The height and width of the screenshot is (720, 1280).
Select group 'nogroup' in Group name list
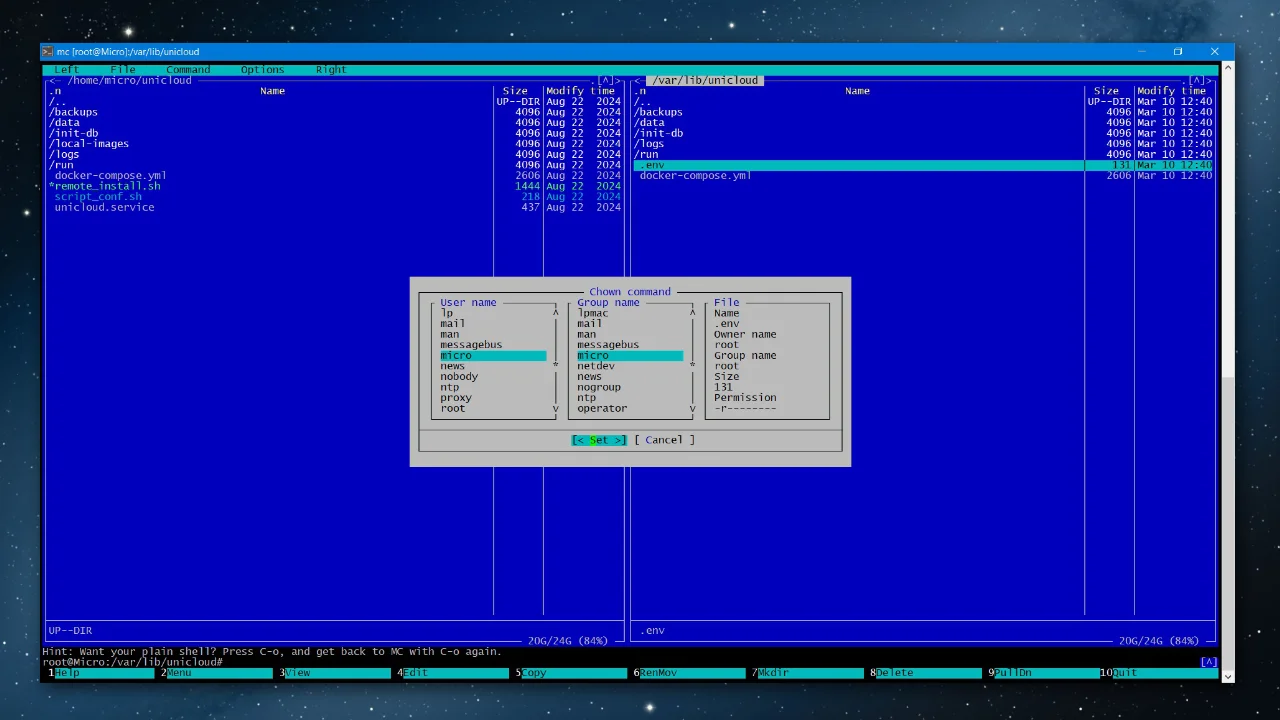point(630,387)
